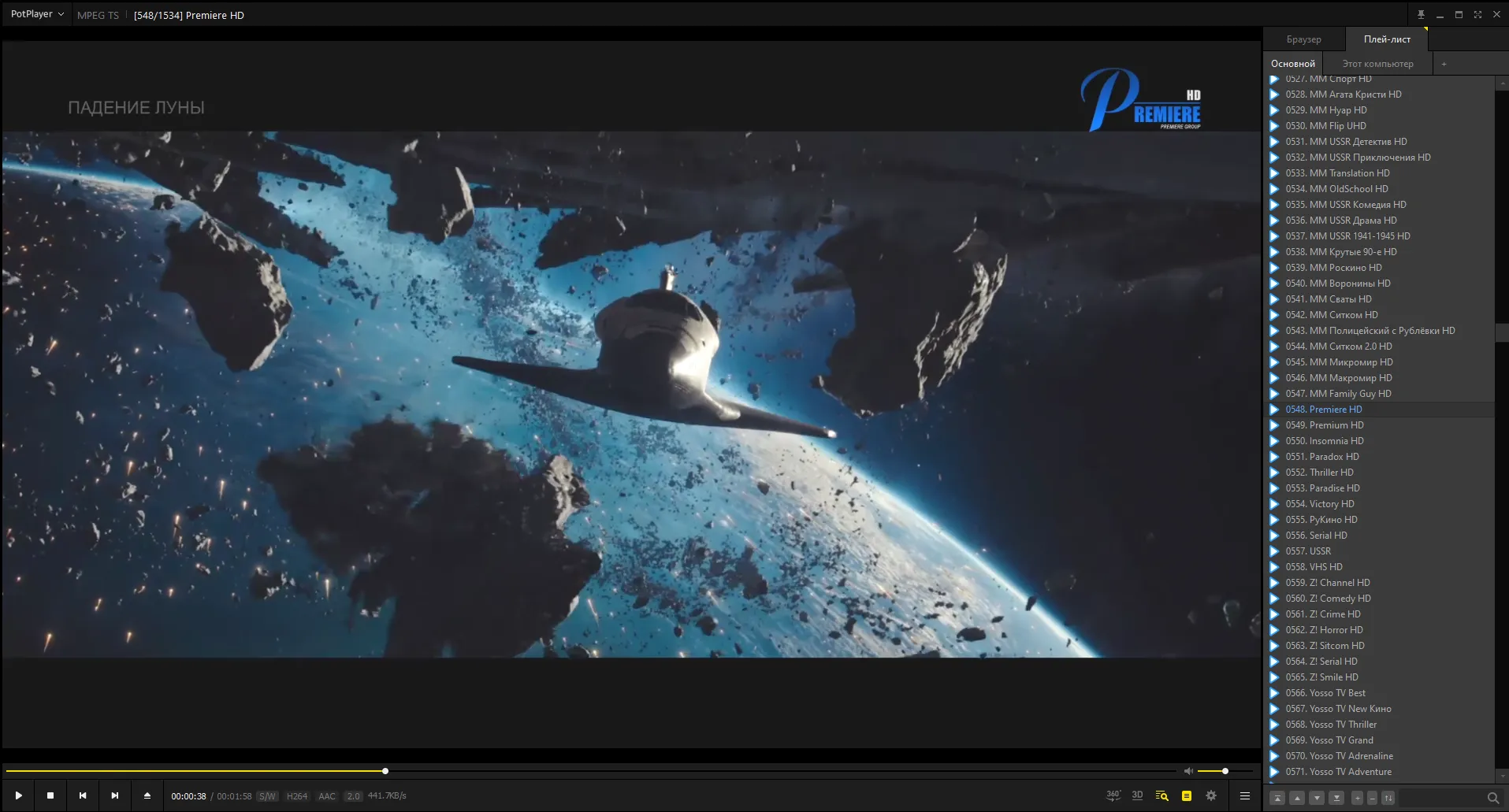The height and width of the screenshot is (812, 1509).
Task: Remove item with the minus button
Action: pos(1372,798)
